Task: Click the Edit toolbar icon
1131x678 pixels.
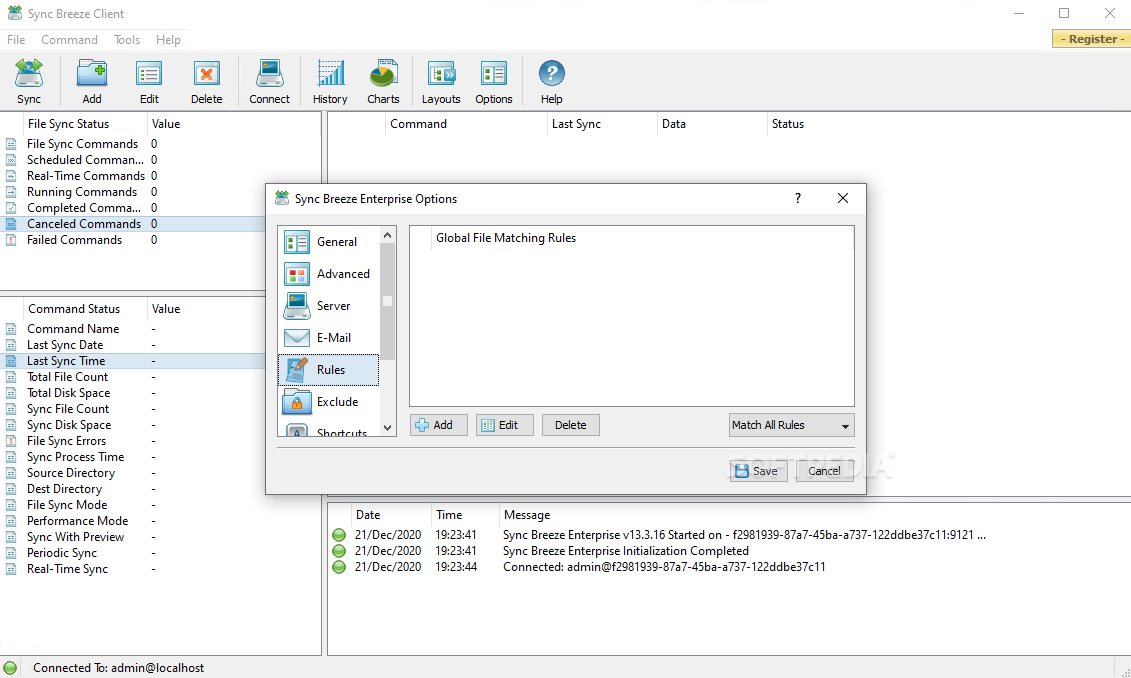Action: (x=149, y=82)
